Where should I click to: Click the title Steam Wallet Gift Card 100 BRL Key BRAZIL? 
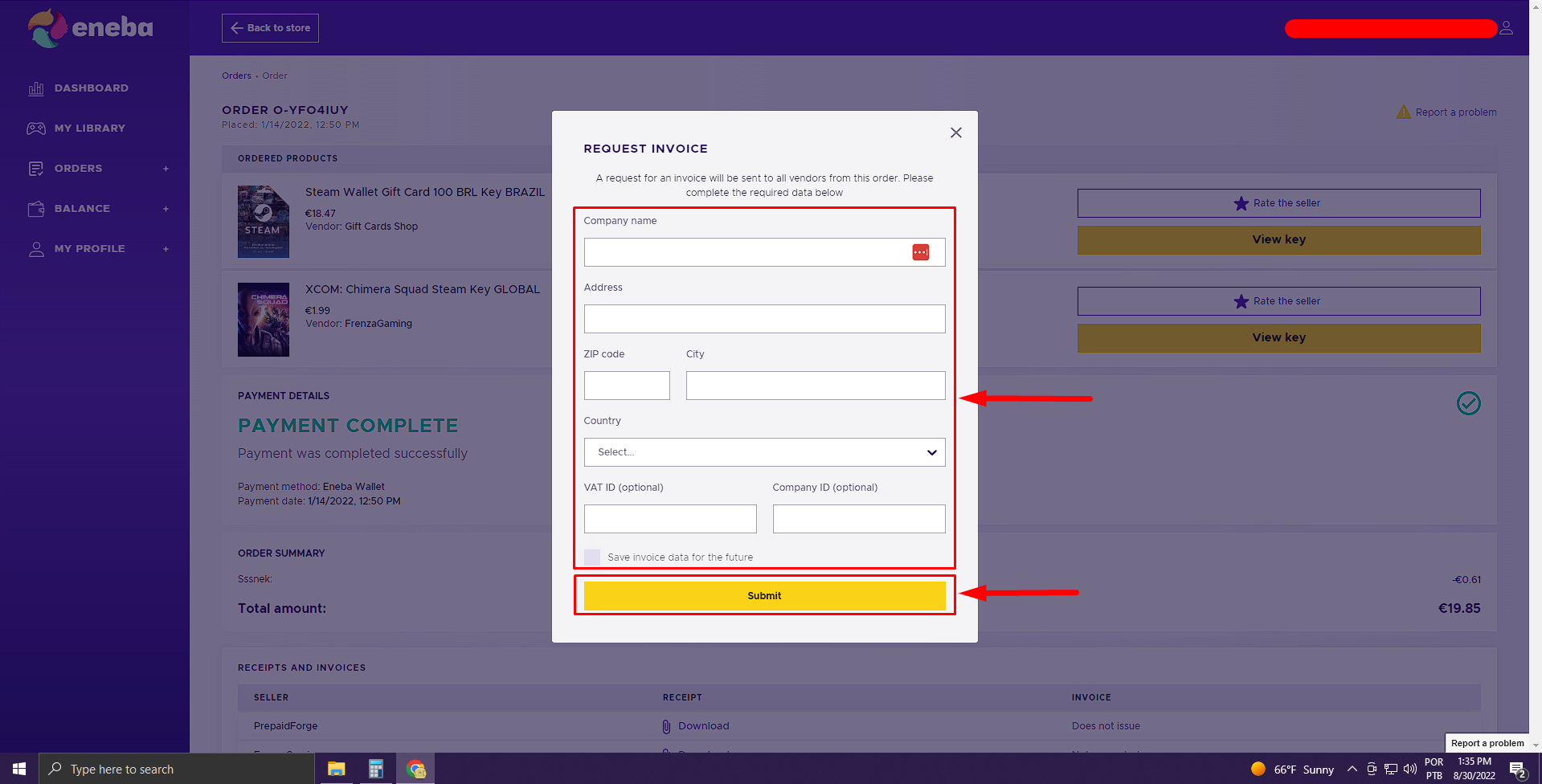pyautogui.click(x=425, y=192)
